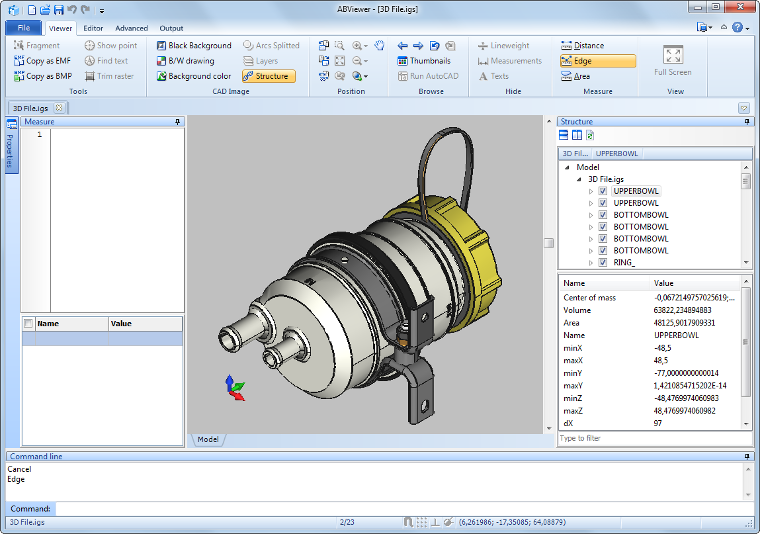Click the horizontal split layout icon in Structure panel
The image size is (760, 534).
click(564, 135)
